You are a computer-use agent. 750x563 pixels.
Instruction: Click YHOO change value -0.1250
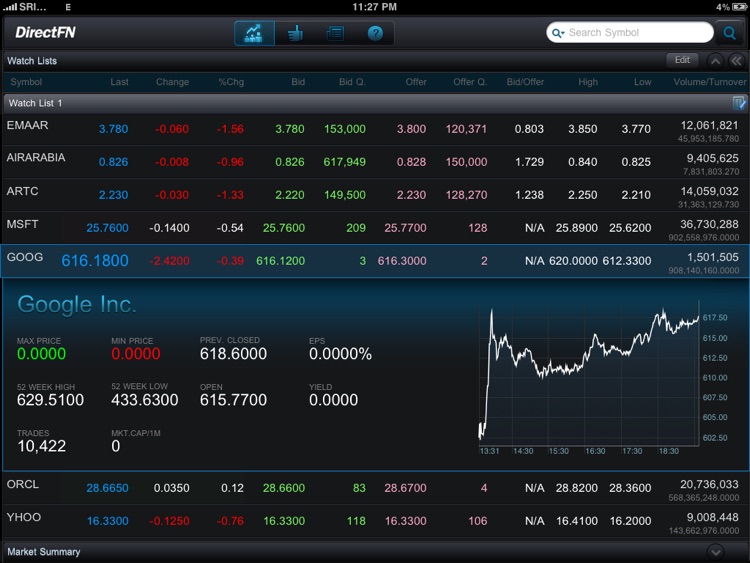[x=169, y=521]
